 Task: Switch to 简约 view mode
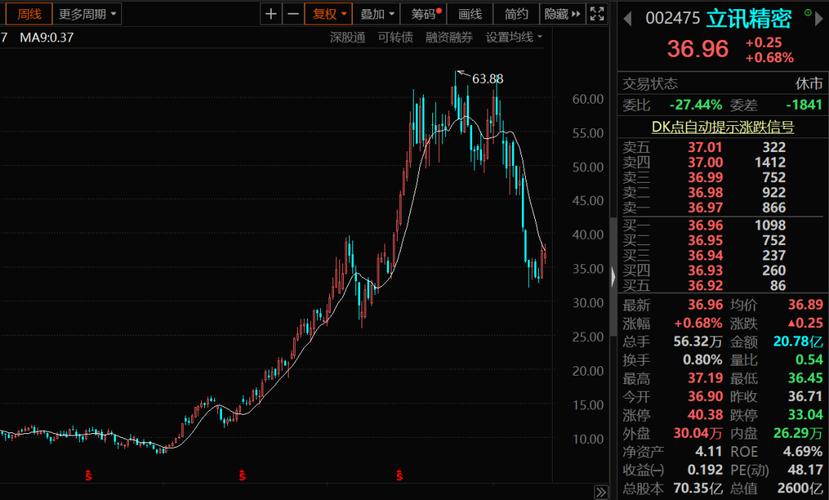click(516, 14)
